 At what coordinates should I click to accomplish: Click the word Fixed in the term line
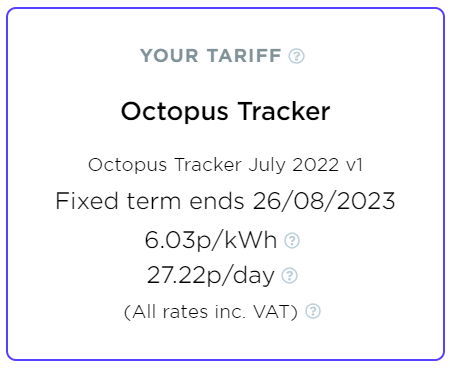pos(87,201)
